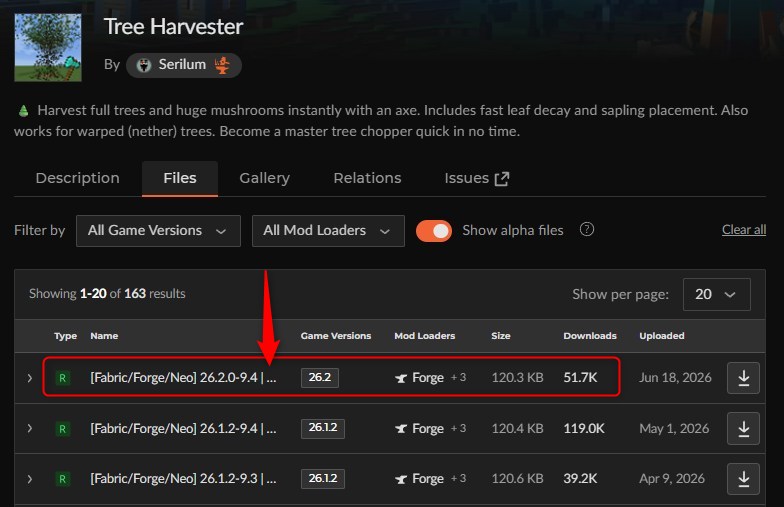Click the 26.1.2 tag in 9.4 row
Screen dimensions: 784x507
[322, 428]
